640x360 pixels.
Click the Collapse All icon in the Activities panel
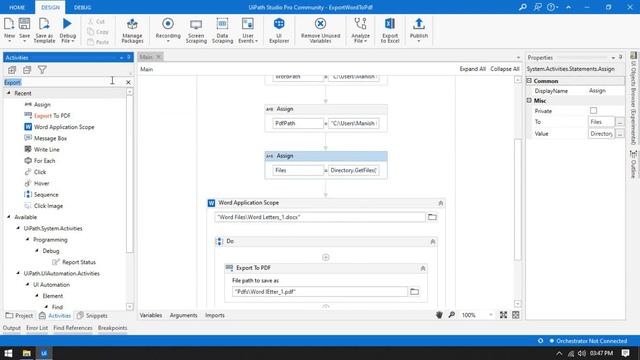tap(27, 70)
